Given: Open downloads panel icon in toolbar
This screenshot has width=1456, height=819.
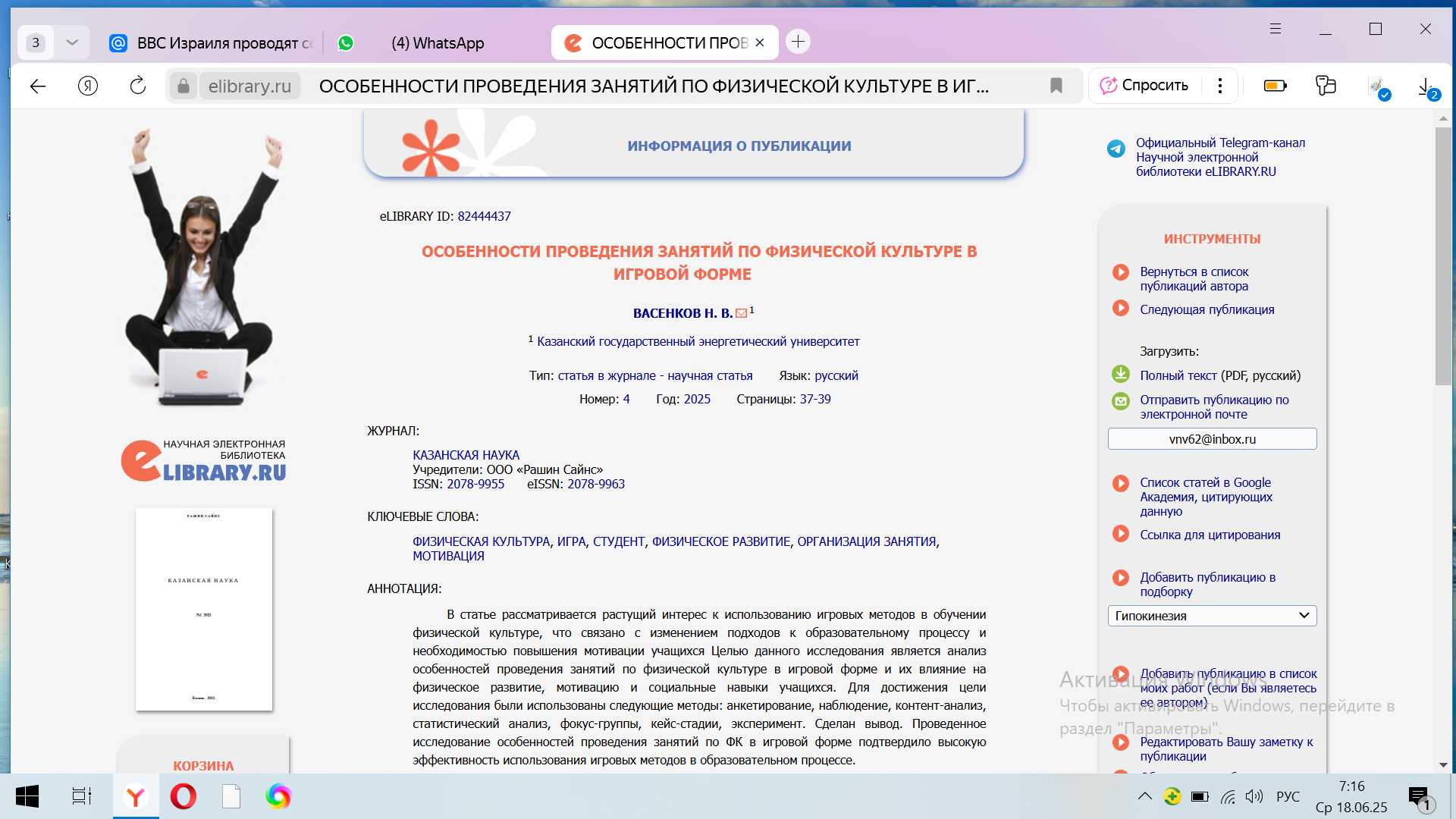Looking at the screenshot, I should coord(1426,86).
